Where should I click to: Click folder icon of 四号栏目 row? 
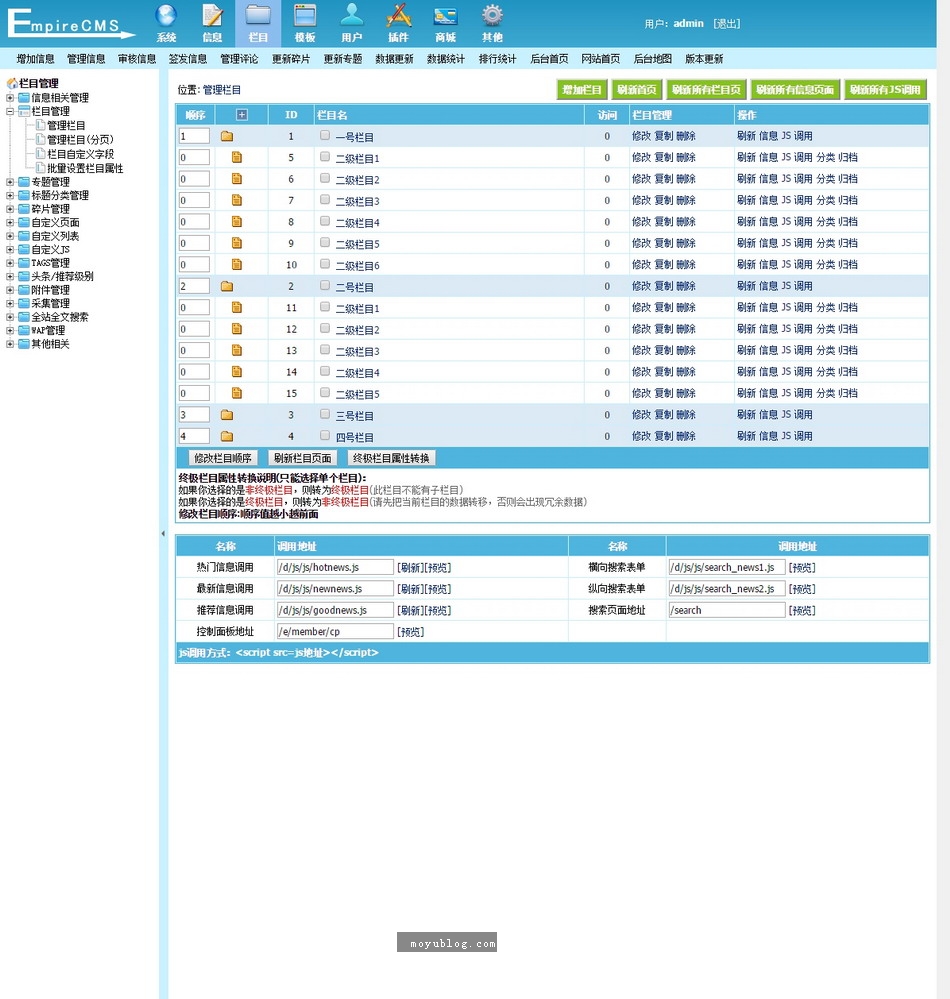point(227,436)
